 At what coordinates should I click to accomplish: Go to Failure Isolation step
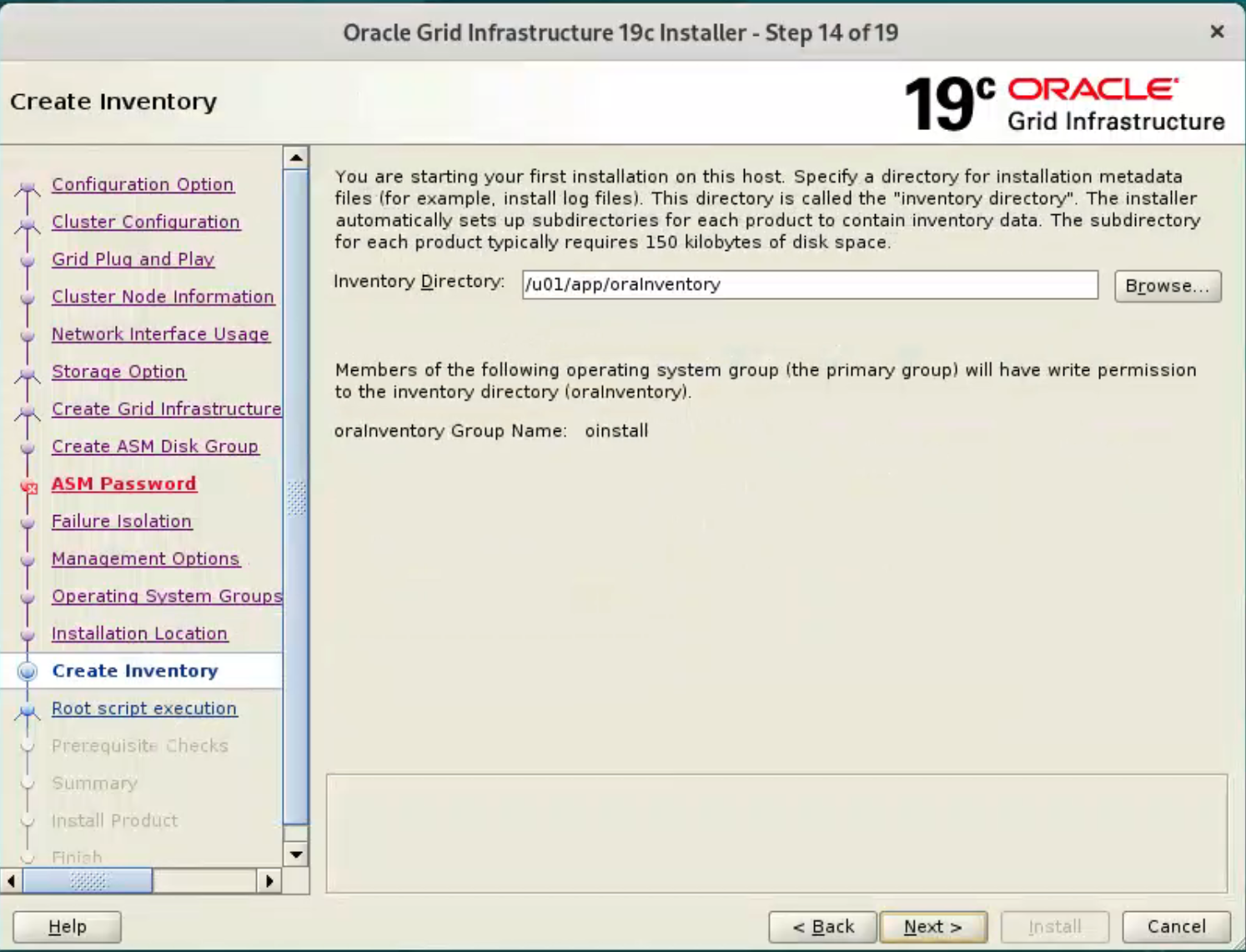click(x=122, y=521)
